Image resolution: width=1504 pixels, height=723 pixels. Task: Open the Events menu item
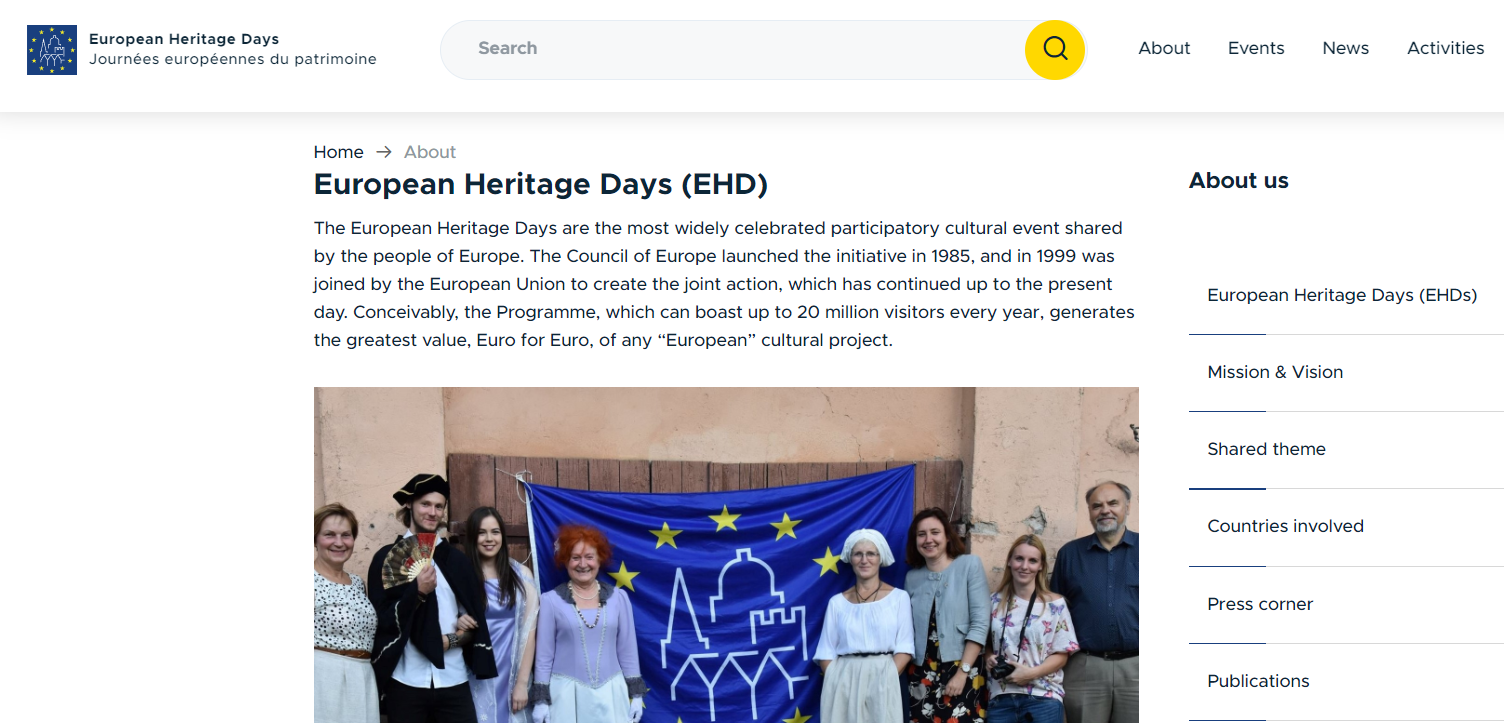pyautogui.click(x=1256, y=48)
